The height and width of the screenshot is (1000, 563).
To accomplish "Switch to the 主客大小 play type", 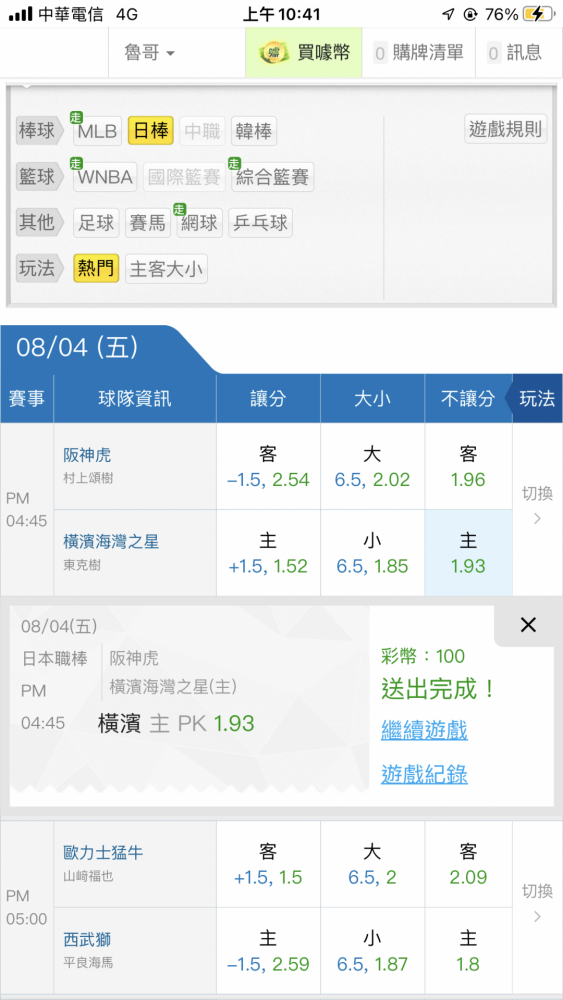I will (166, 268).
